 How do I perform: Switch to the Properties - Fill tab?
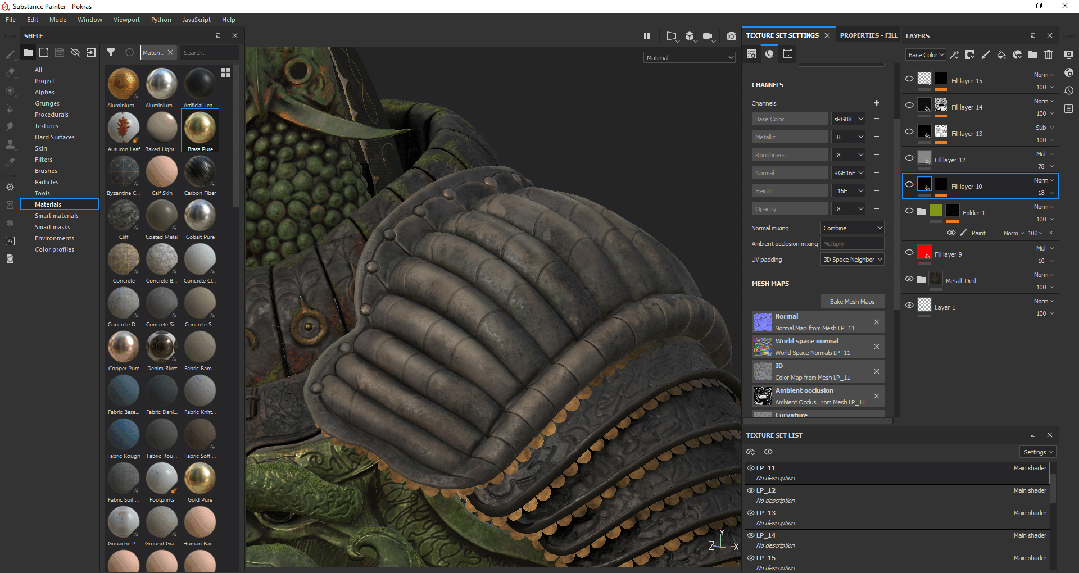tap(867, 35)
